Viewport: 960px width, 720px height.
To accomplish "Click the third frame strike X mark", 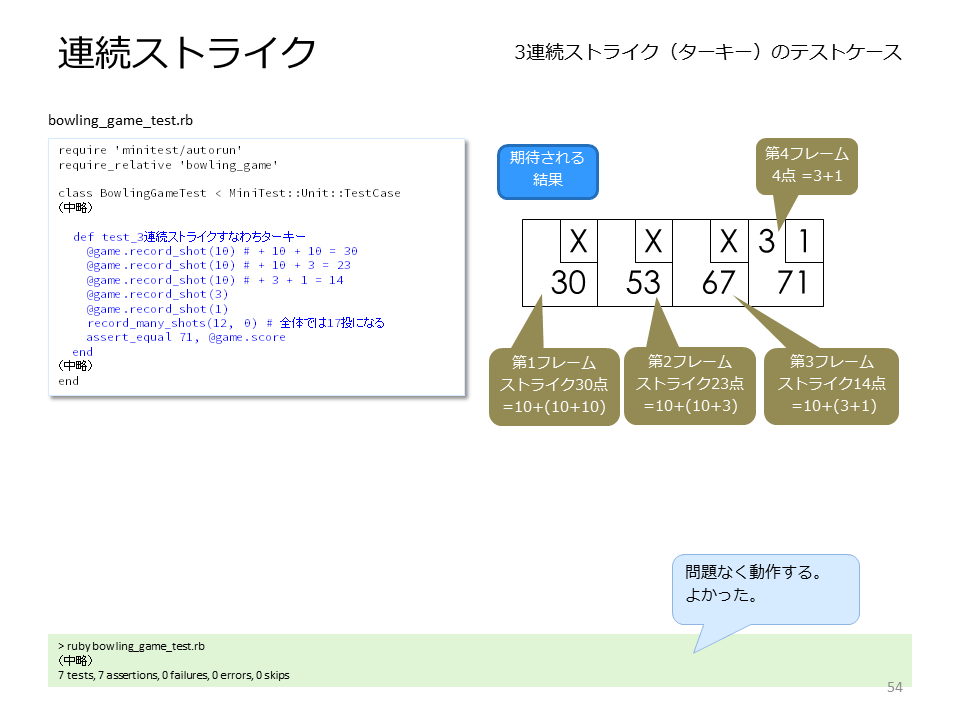I will tap(729, 241).
